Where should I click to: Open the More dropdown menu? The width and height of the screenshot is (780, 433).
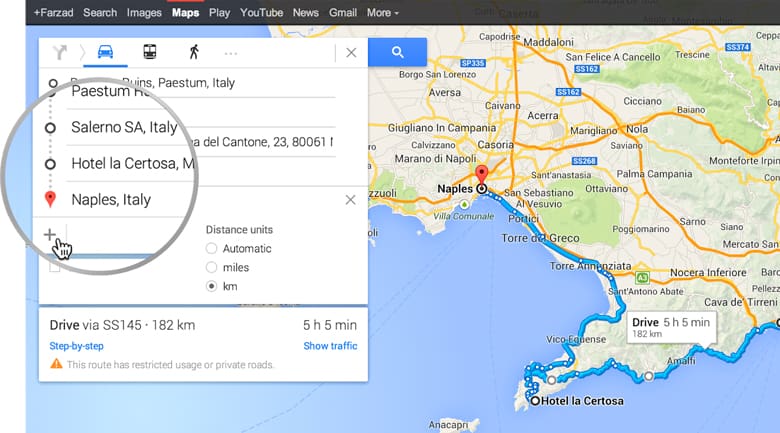click(x=382, y=13)
